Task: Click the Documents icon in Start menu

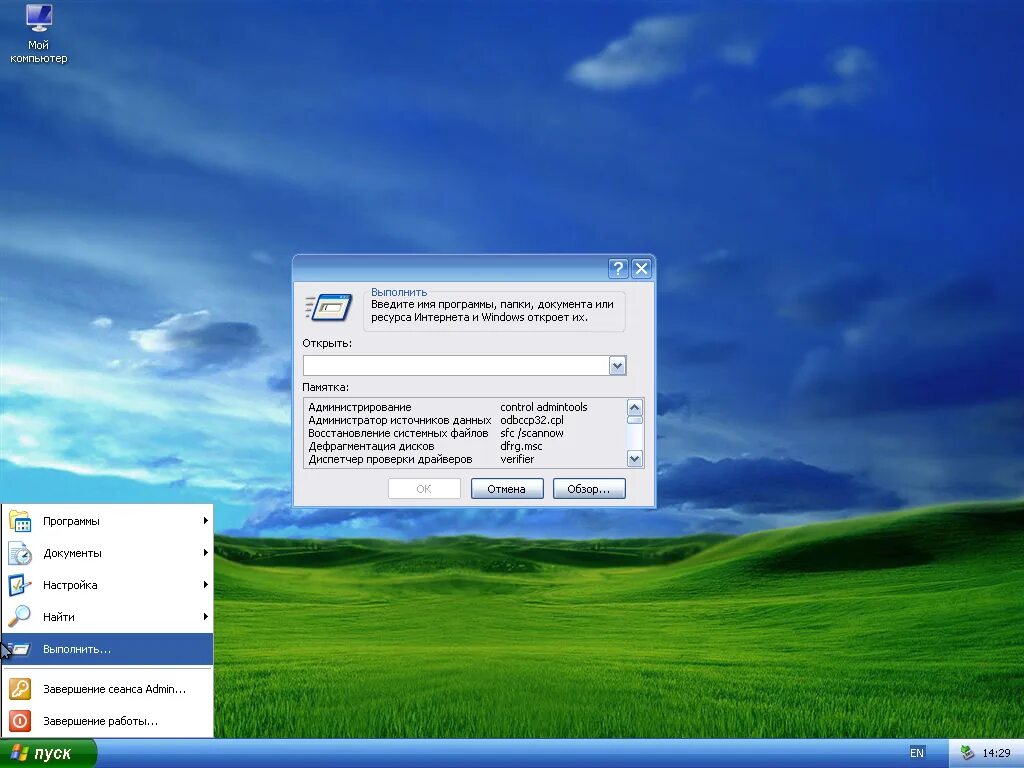Action: coord(20,553)
